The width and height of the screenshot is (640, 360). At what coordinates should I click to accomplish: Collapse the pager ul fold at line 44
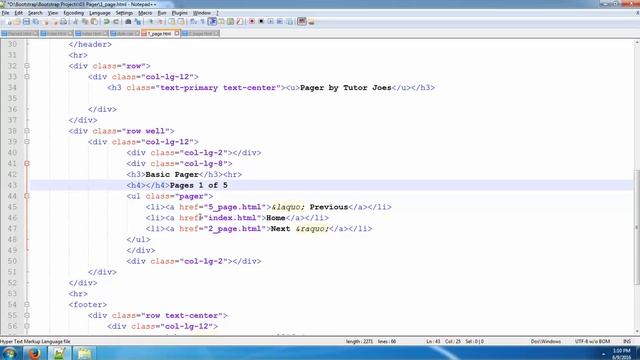point(27,196)
